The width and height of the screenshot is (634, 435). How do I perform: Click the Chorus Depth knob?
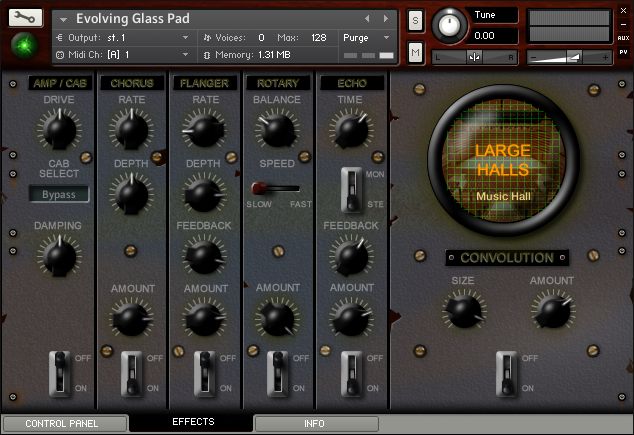[x=131, y=194]
